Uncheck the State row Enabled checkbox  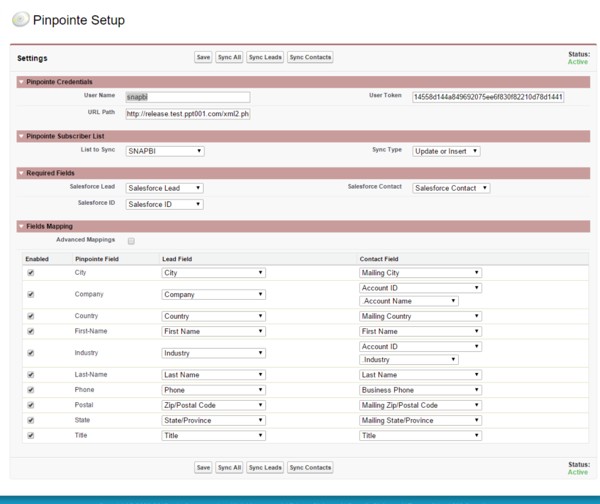(x=31, y=420)
